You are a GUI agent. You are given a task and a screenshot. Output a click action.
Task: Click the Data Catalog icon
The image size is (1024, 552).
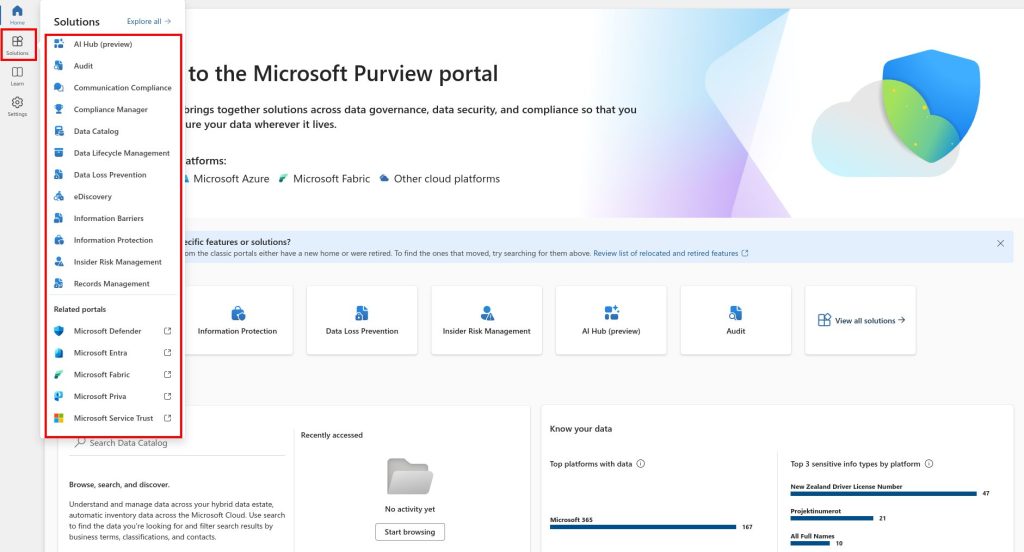click(x=59, y=131)
